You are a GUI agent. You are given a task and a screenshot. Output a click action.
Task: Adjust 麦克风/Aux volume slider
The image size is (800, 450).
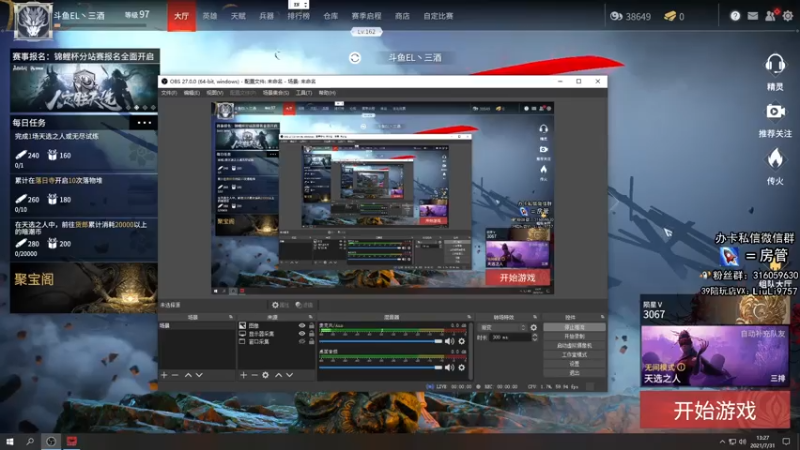[381, 341]
